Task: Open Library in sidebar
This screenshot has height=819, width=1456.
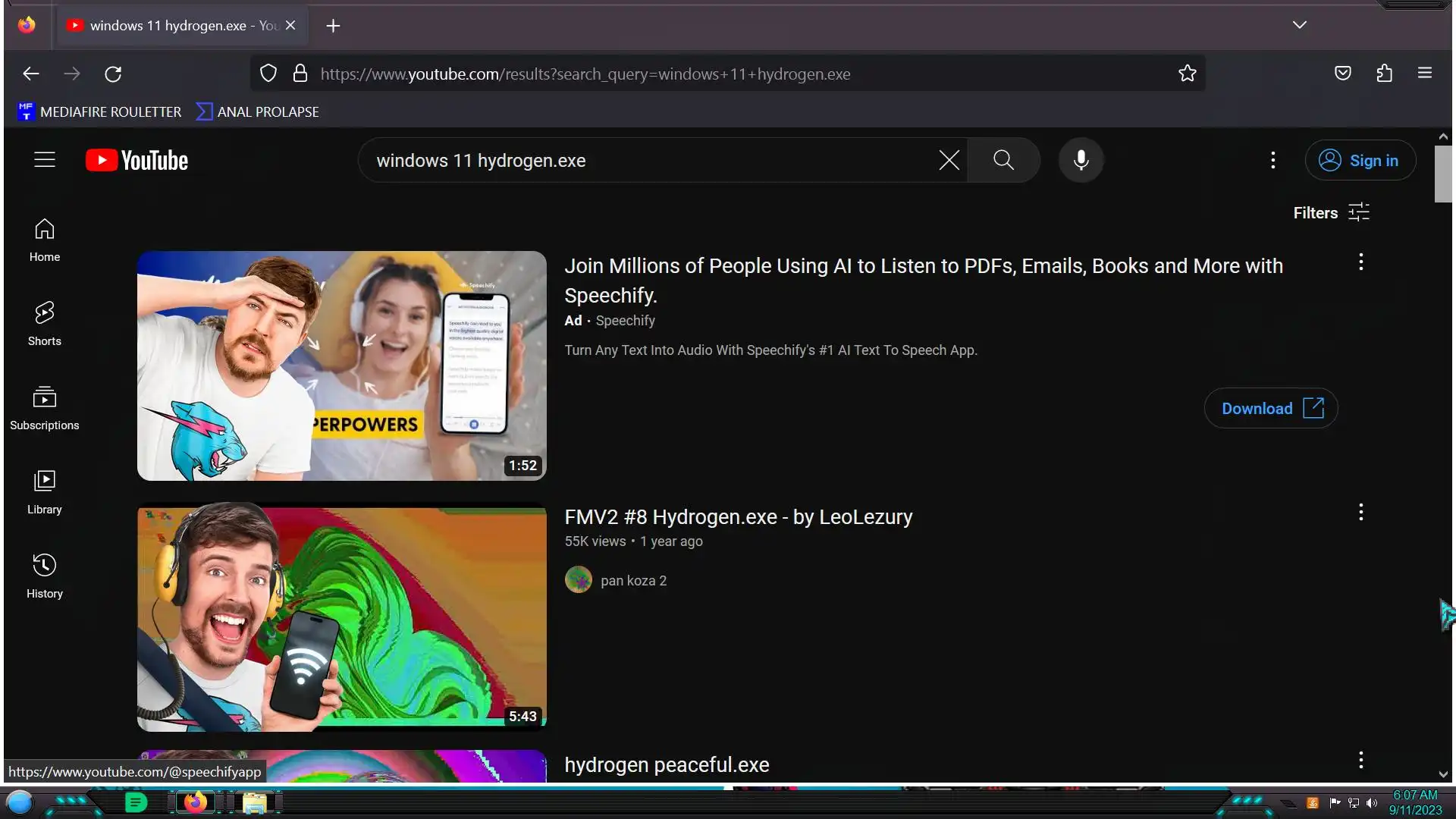Action: pyautogui.click(x=45, y=492)
